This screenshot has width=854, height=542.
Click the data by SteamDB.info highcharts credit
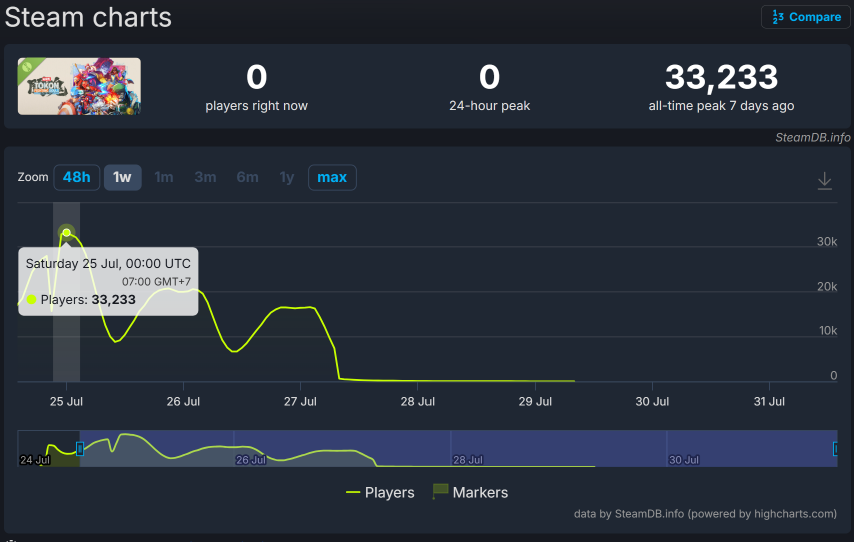tap(705, 514)
